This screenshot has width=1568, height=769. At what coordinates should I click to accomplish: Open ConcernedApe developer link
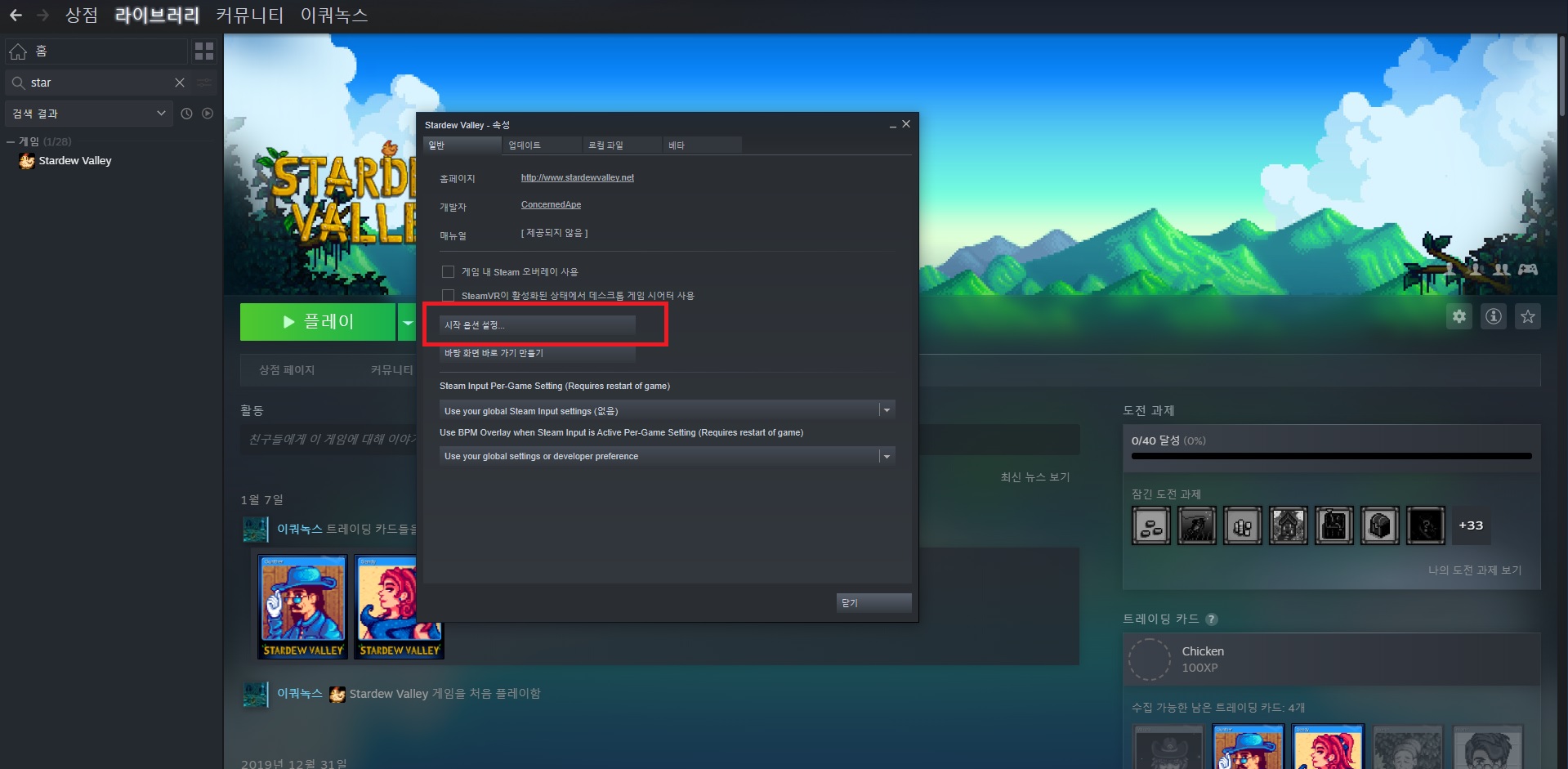pos(552,204)
